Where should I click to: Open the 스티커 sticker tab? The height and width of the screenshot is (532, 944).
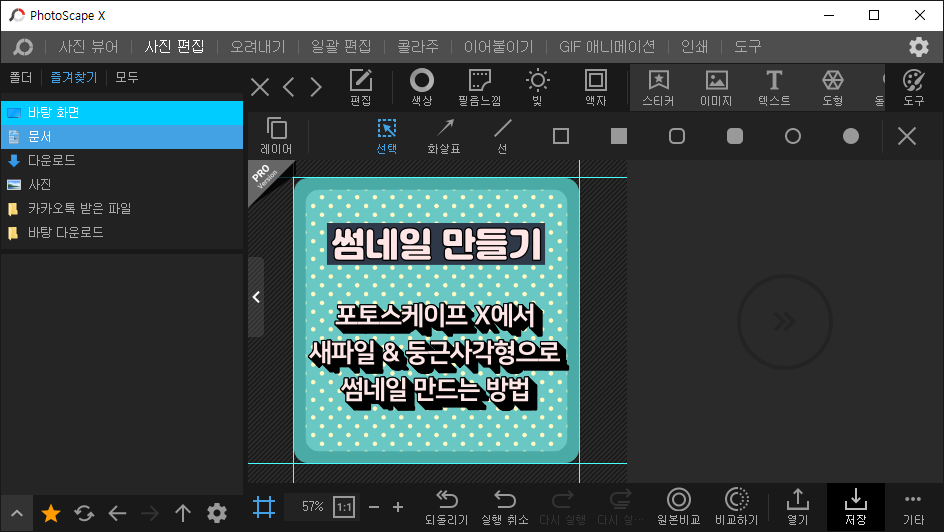[x=658, y=87]
